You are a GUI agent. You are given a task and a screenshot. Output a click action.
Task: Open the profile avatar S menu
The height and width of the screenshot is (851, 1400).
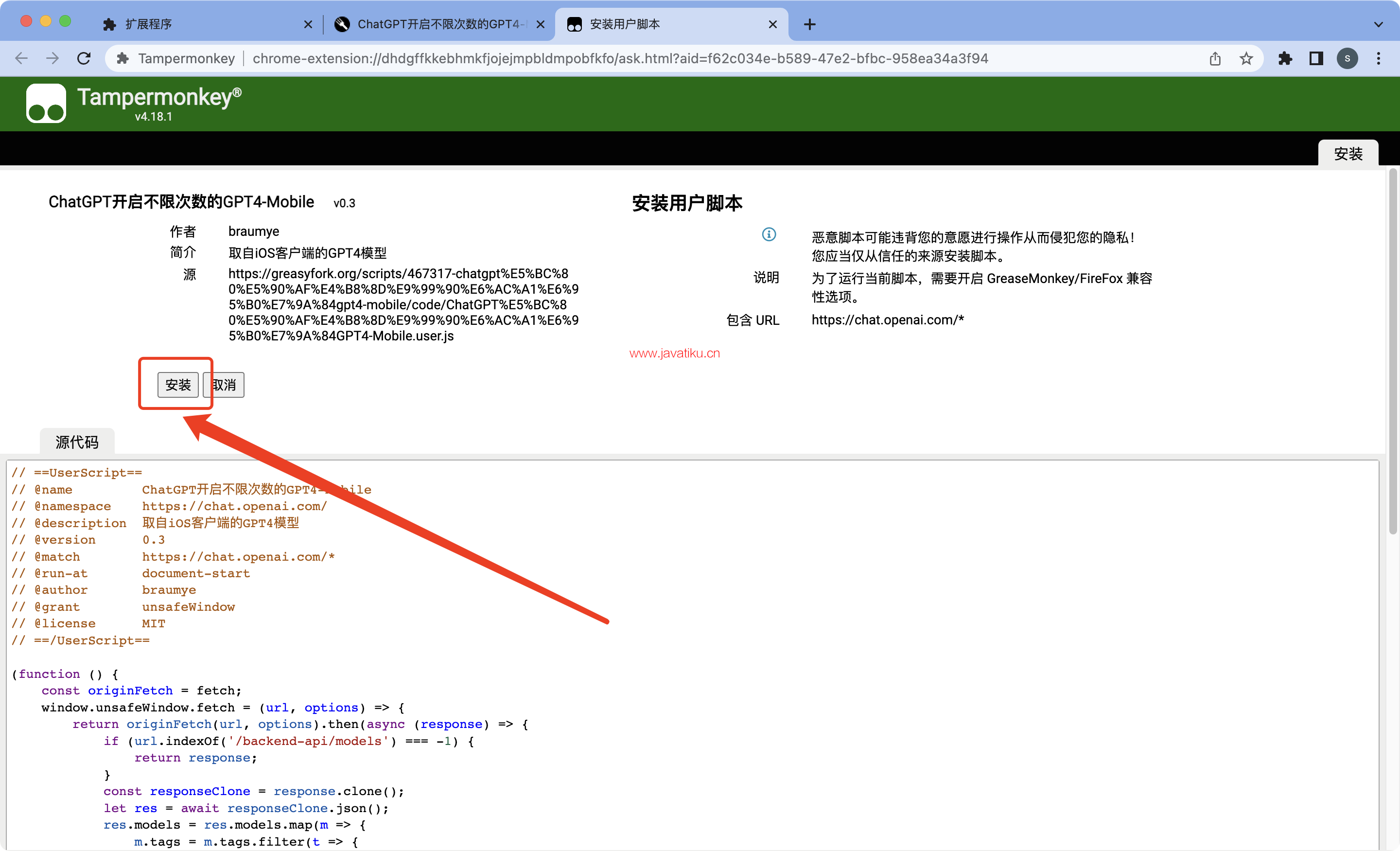pyautogui.click(x=1347, y=58)
